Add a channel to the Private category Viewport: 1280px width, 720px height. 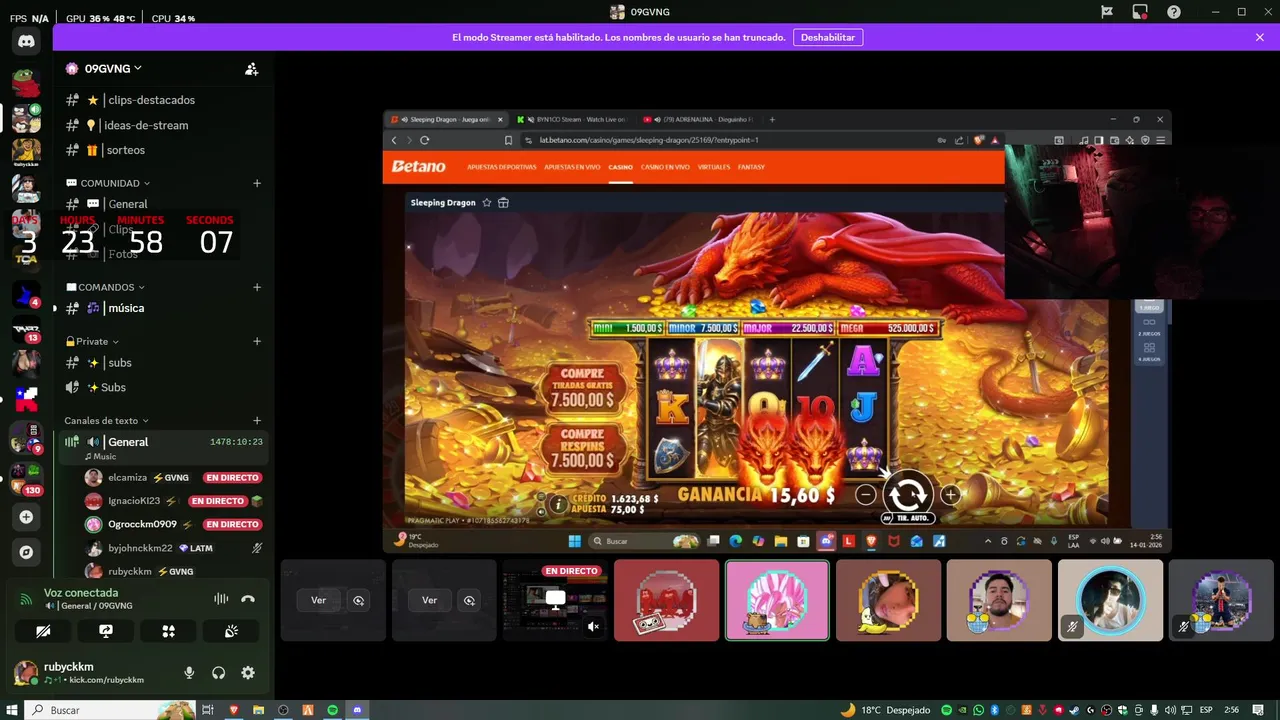click(x=257, y=341)
